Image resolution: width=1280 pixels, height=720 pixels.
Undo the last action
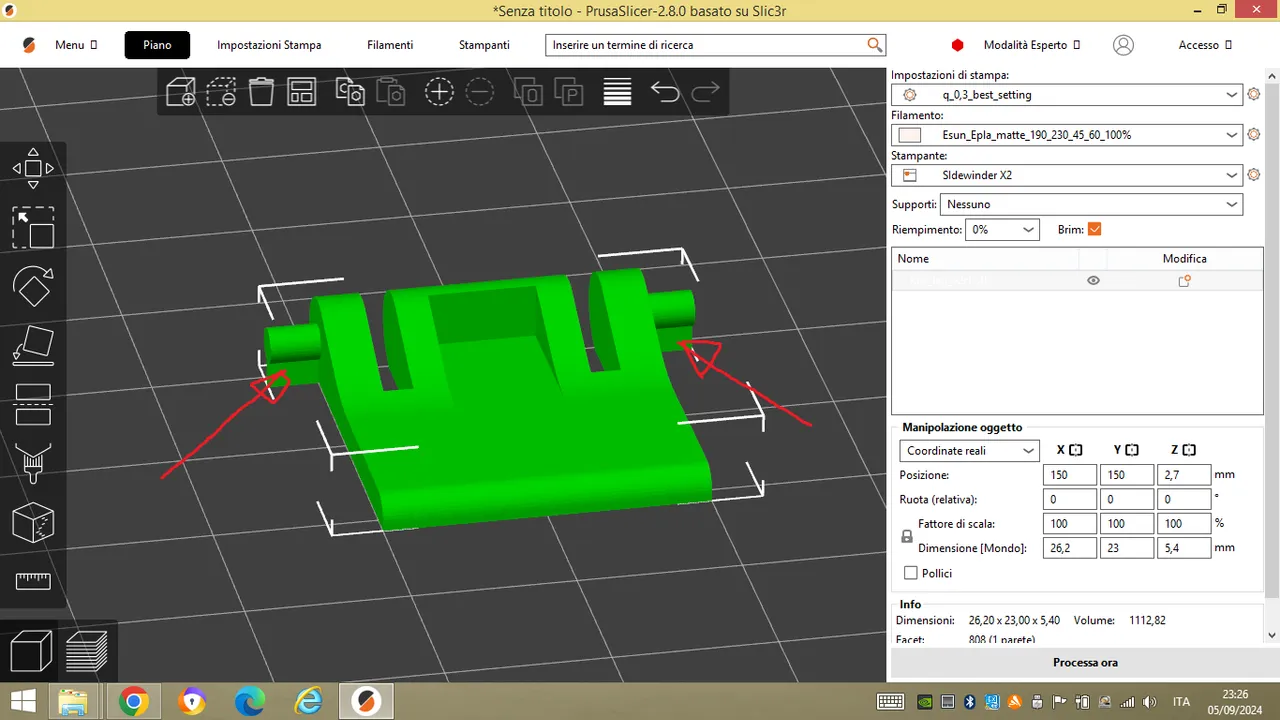click(x=665, y=91)
